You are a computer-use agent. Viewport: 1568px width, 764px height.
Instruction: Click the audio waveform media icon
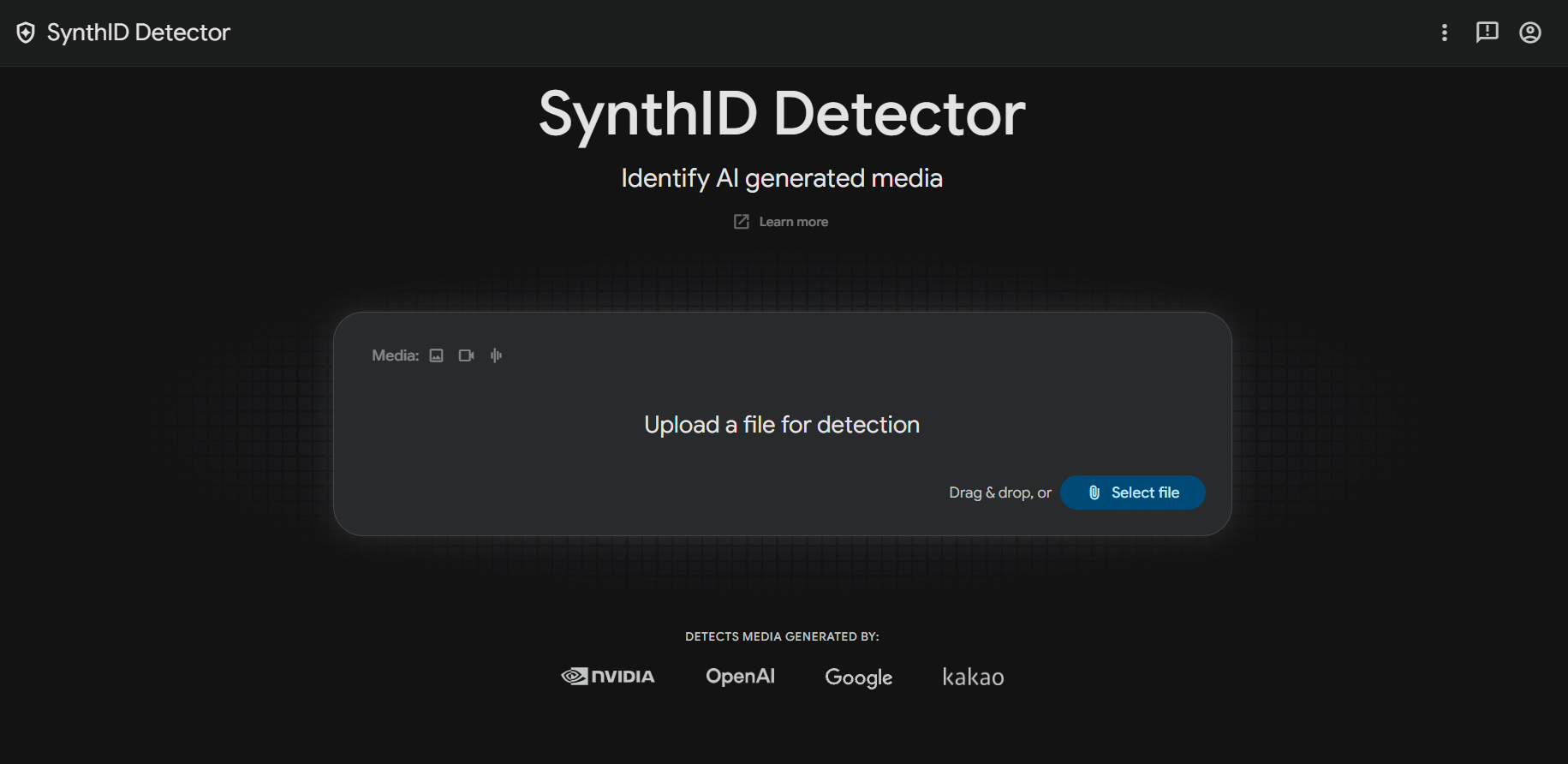click(496, 355)
